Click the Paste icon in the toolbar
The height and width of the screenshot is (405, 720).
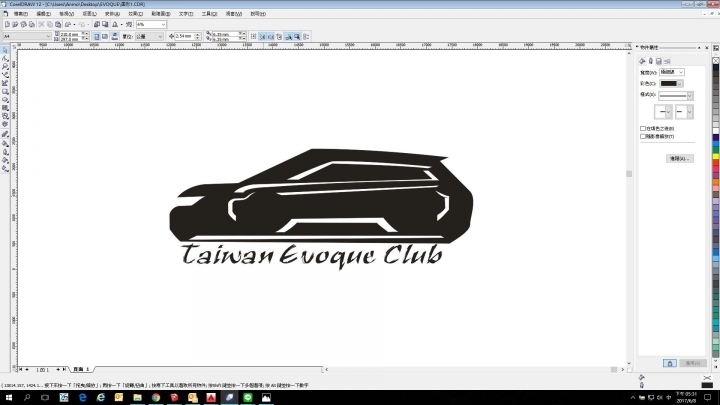tap(58, 24)
